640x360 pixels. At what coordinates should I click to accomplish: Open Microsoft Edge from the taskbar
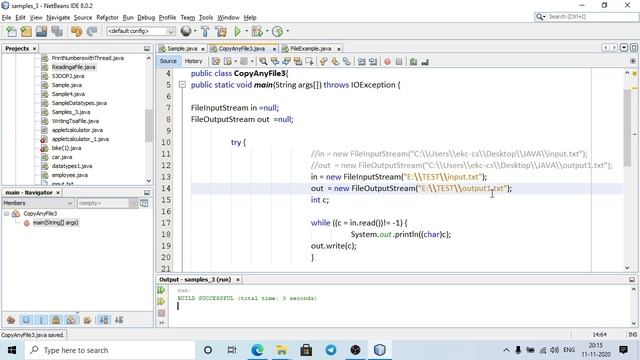(x=258, y=350)
